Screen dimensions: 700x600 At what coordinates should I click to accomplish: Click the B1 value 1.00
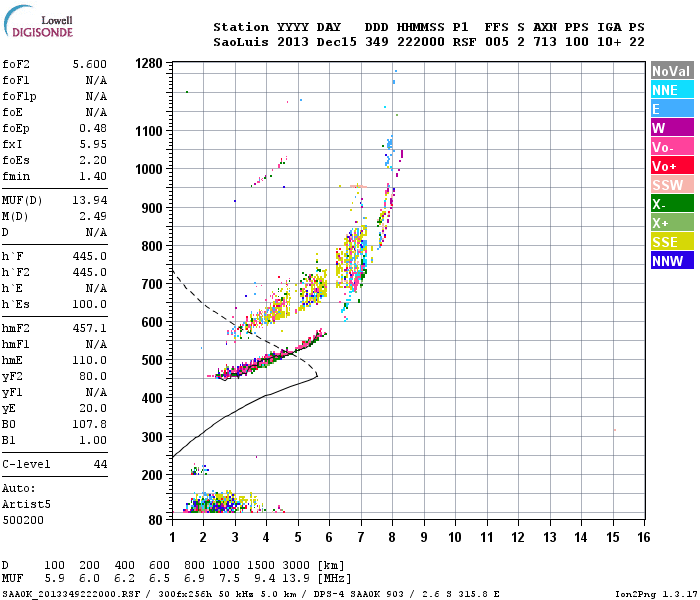(93, 440)
